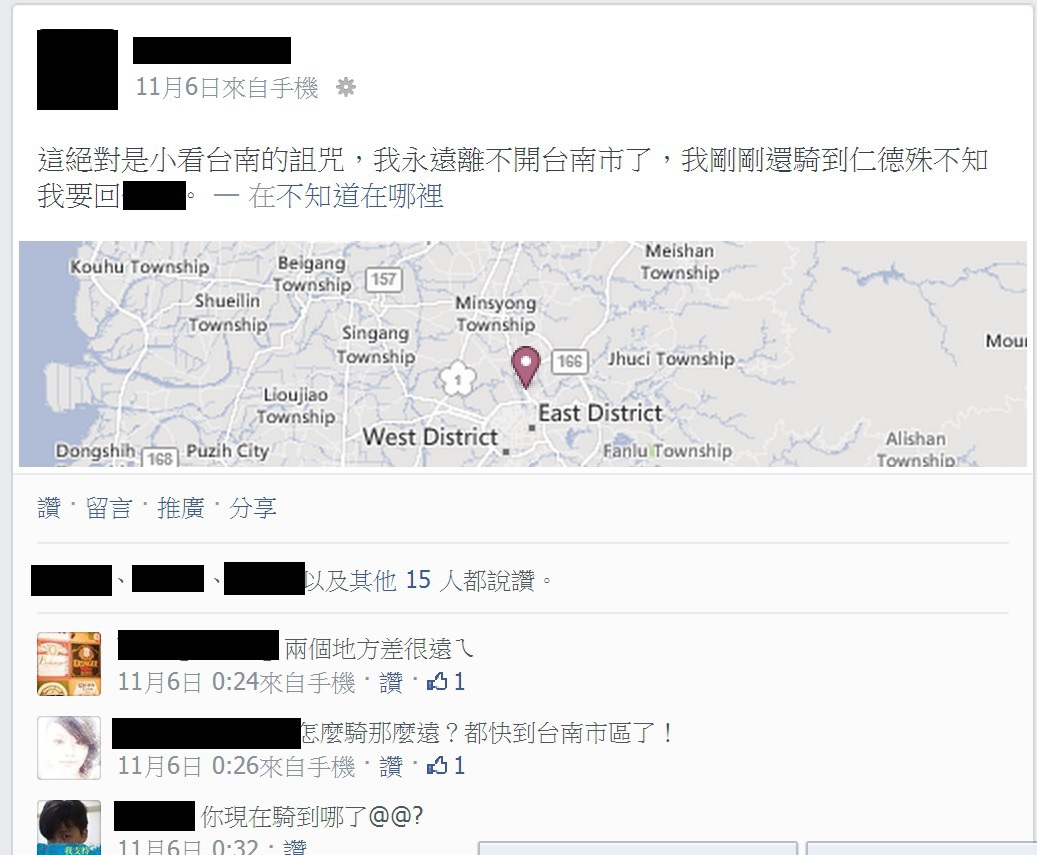Open second commenter's sketch portrait avatar
The image size is (1037, 855).
click(x=69, y=748)
